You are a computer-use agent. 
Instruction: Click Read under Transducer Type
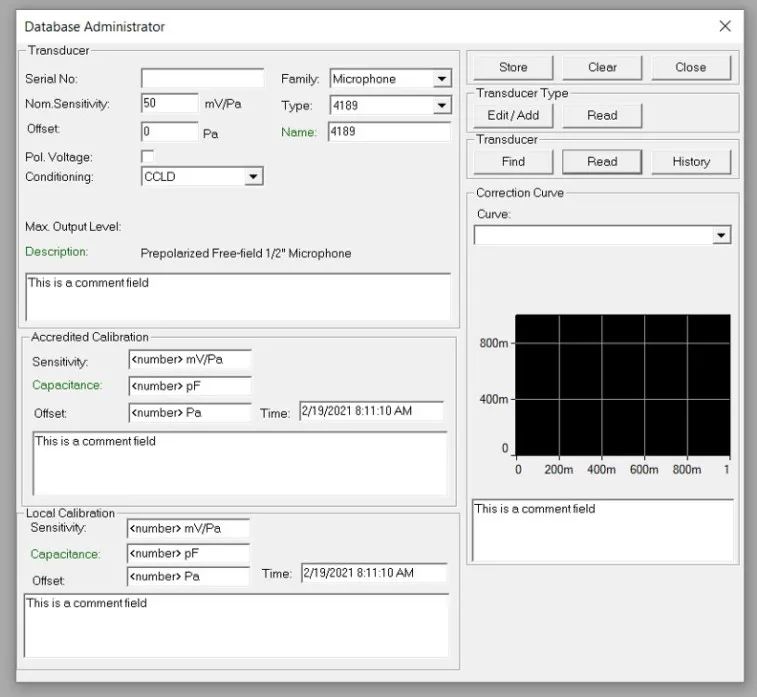coord(602,115)
